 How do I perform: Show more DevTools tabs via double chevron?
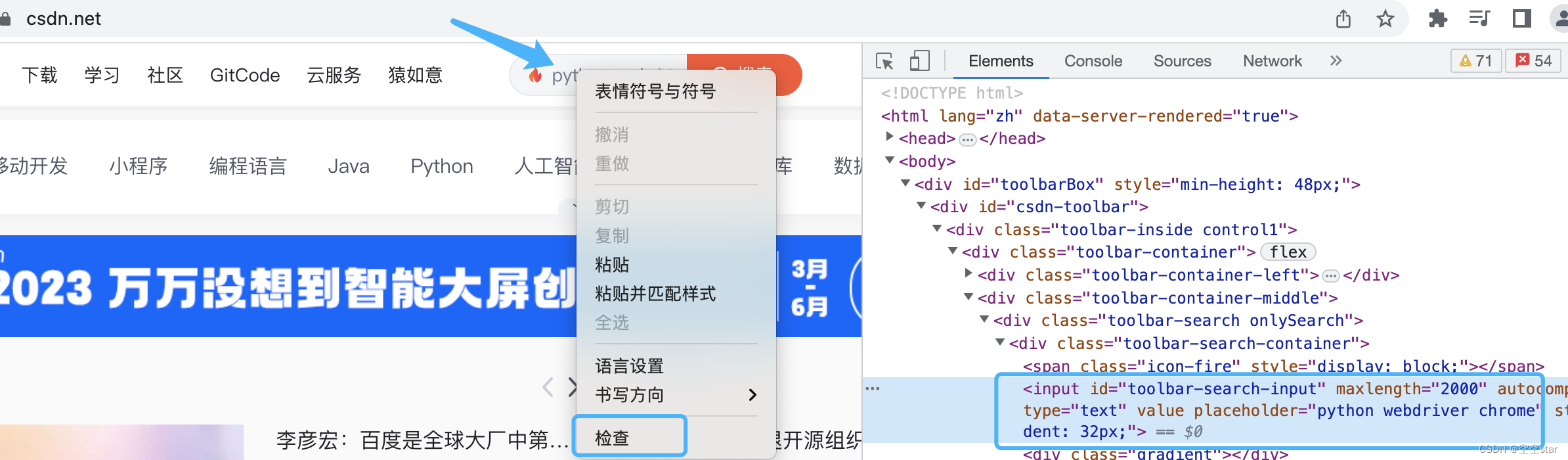tap(1336, 60)
